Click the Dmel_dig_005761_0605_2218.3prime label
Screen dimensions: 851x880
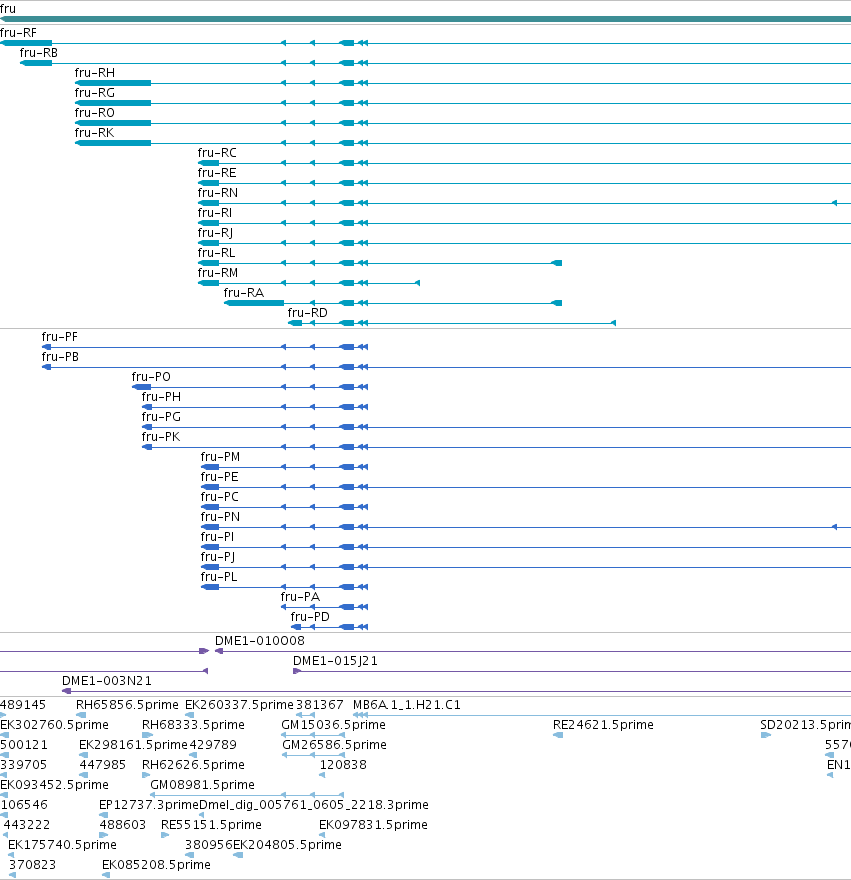[314, 805]
